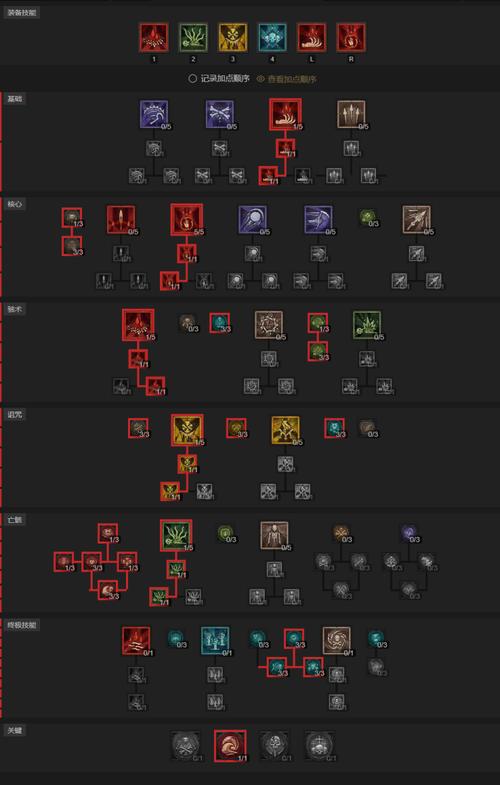
Task: Jump to the 诅咒 category label
Action: (15, 415)
